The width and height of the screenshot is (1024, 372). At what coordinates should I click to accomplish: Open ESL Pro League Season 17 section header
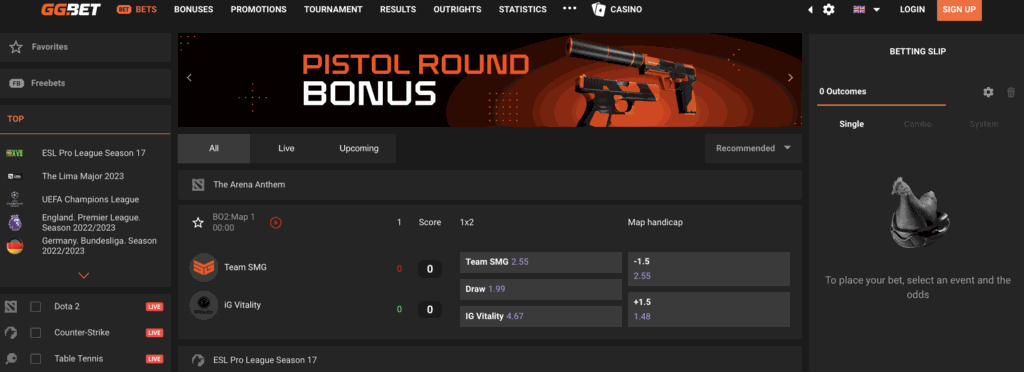490,360
